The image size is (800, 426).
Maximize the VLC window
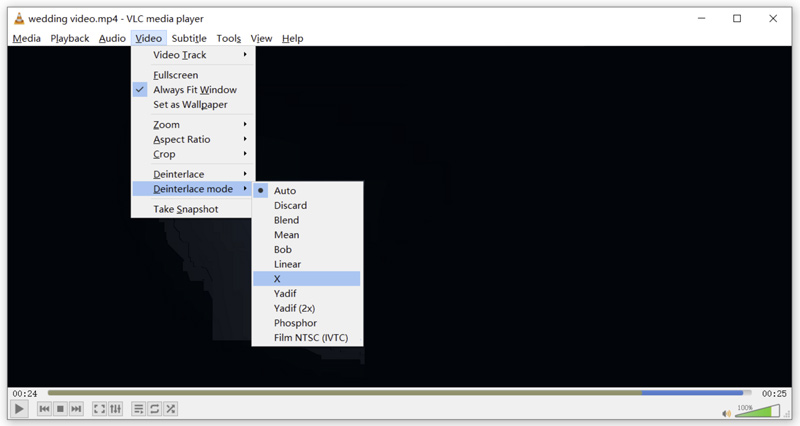(737, 18)
